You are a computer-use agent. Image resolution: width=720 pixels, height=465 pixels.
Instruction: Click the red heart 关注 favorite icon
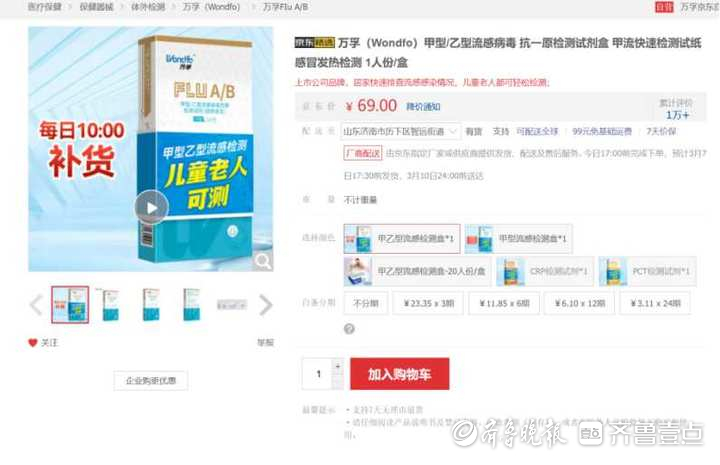click(x=33, y=342)
